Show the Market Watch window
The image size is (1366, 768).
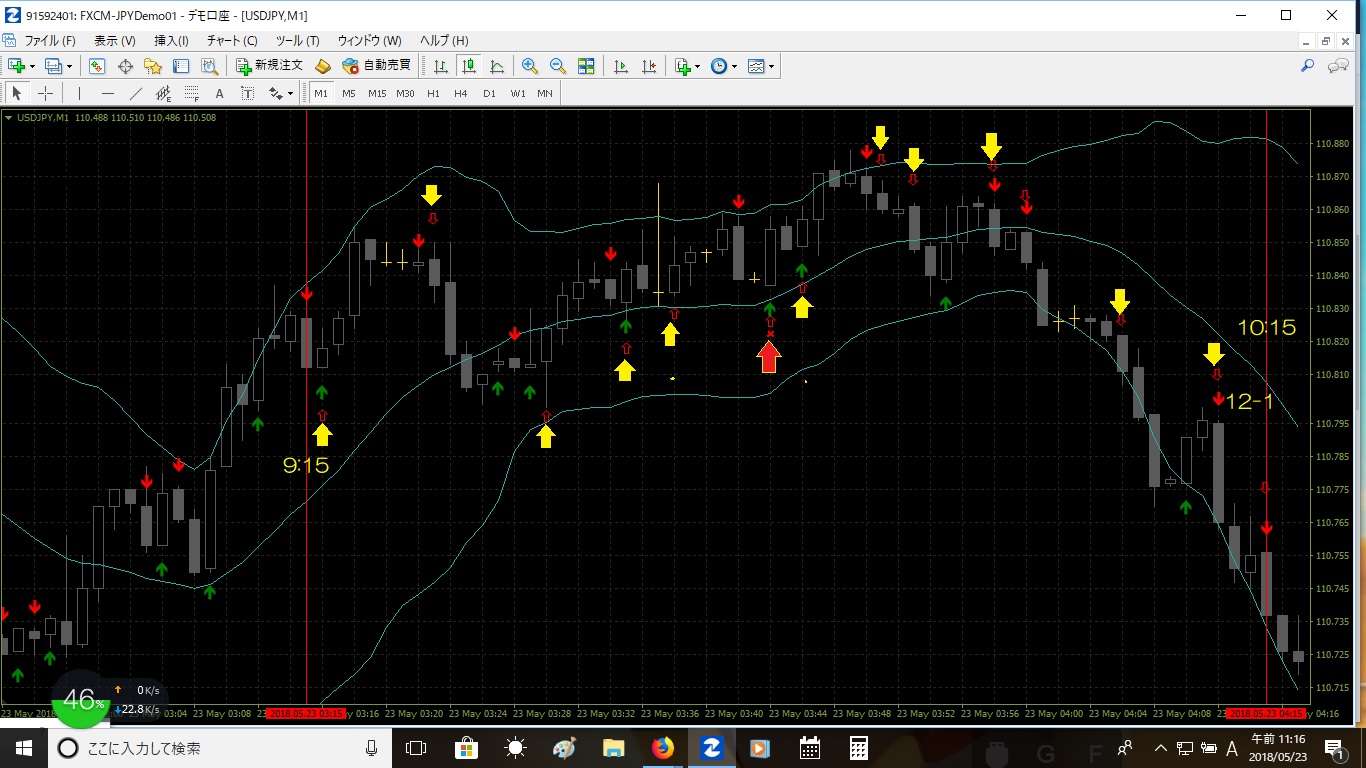coord(97,66)
